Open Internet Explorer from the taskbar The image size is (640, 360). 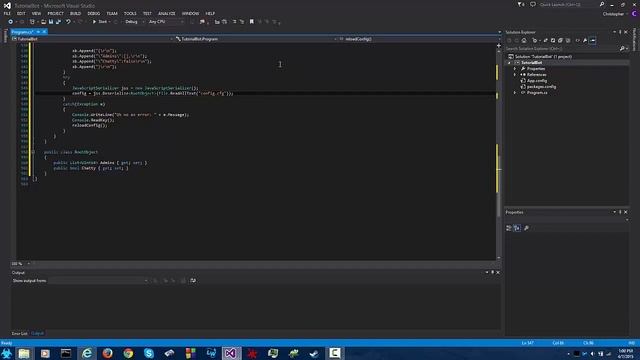(x=87, y=353)
